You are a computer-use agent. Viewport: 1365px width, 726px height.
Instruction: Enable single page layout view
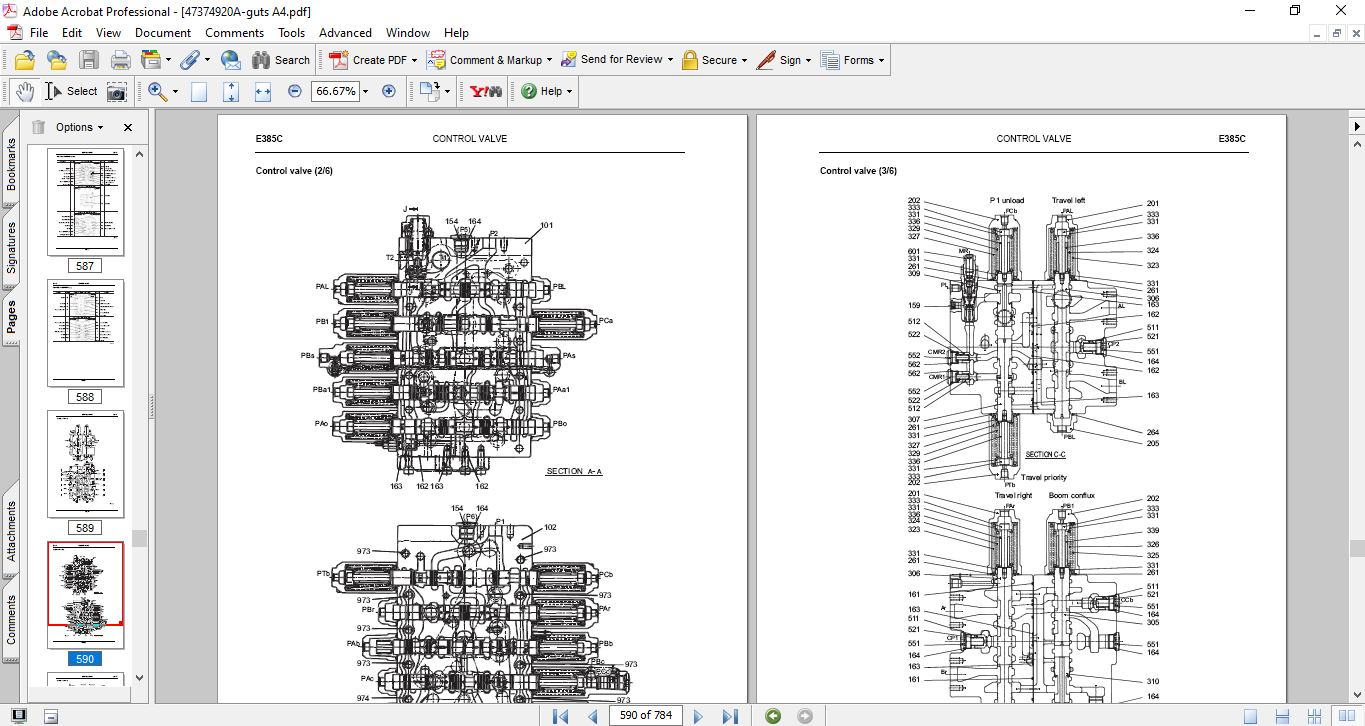point(1250,715)
